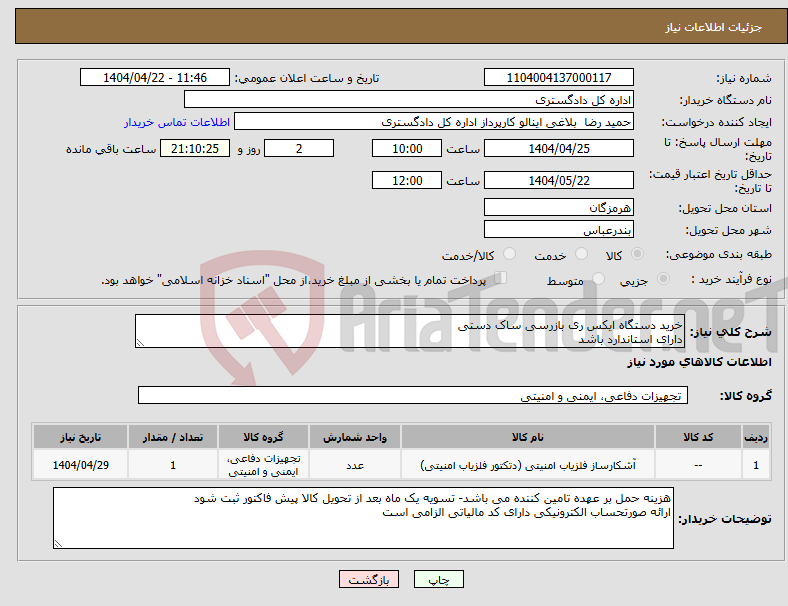
Task: Click the جزئیات اطلاعات نیاز page header
Action: click(x=713, y=27)
